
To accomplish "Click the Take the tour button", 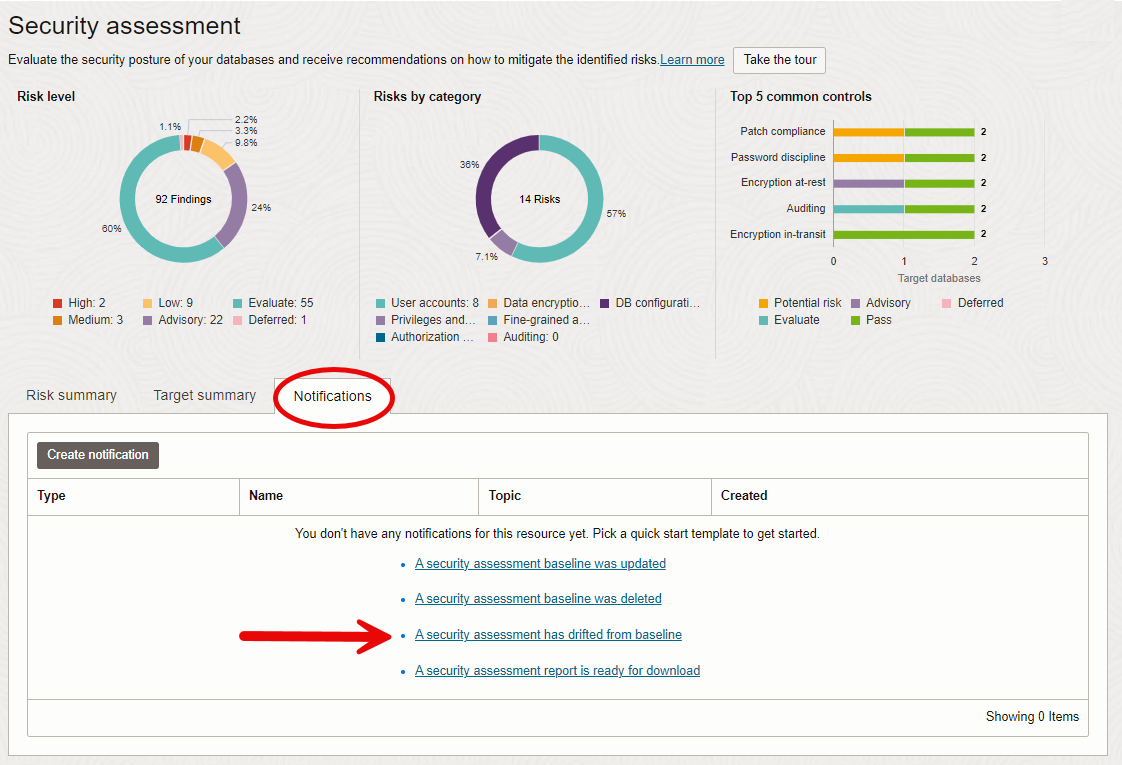I will point(779,60).
